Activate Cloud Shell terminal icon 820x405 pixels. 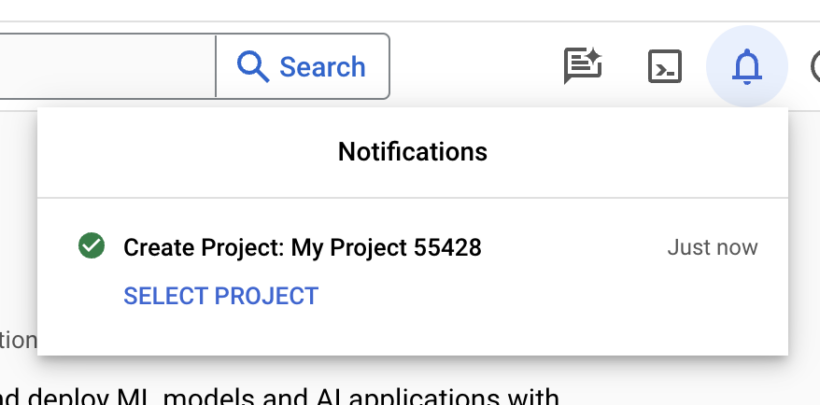click(665, 67)
